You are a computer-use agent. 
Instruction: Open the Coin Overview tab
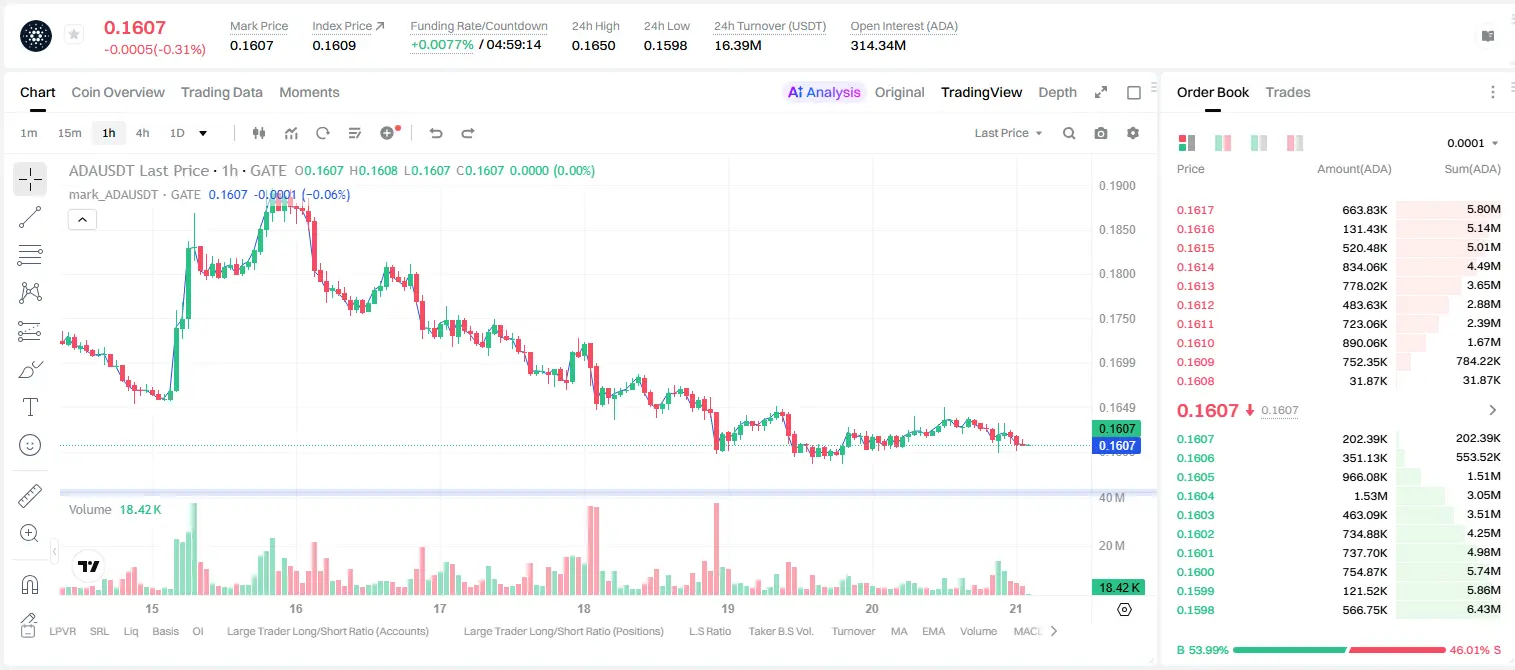[x=118, y=92]
